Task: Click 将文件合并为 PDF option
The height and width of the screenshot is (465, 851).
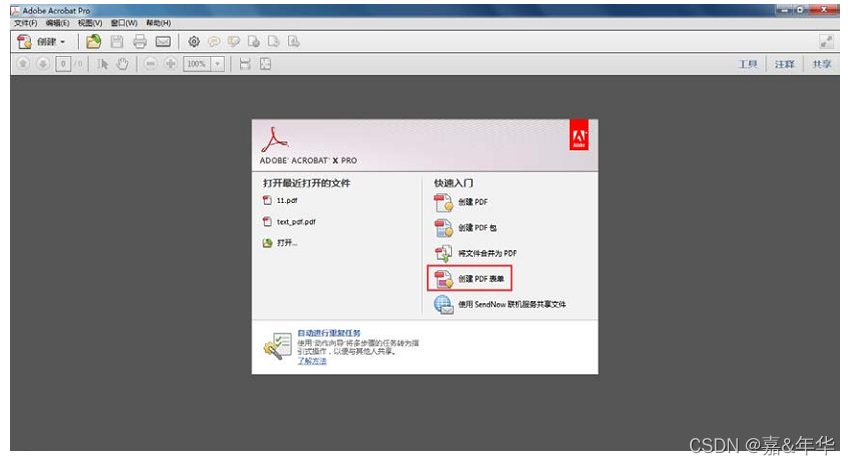Action: click(x=487, y=253)
